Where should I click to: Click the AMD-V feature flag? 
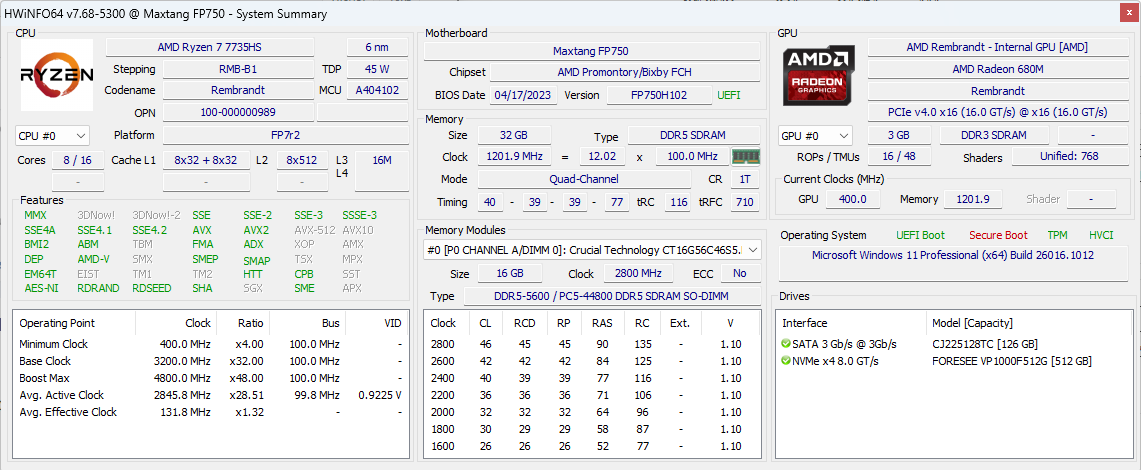pyautogui.click(x=93, y=259)
